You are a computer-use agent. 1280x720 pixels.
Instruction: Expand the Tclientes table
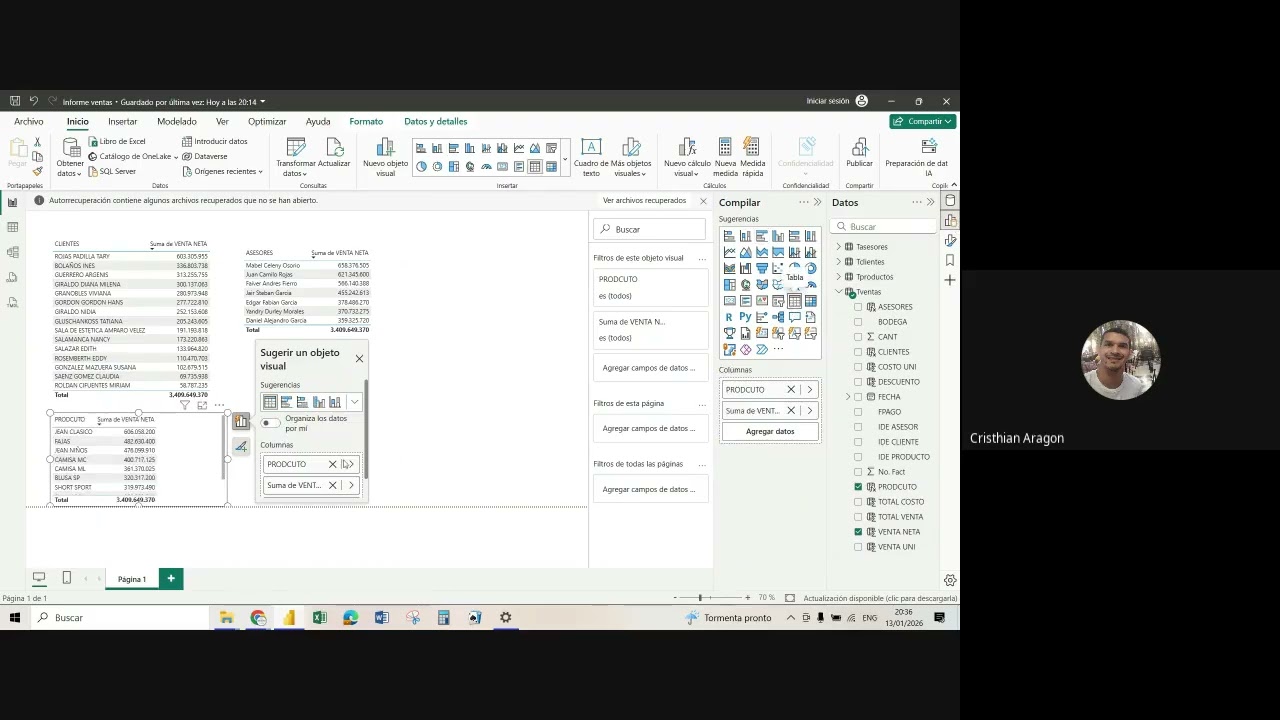click(x=838, y=262)
